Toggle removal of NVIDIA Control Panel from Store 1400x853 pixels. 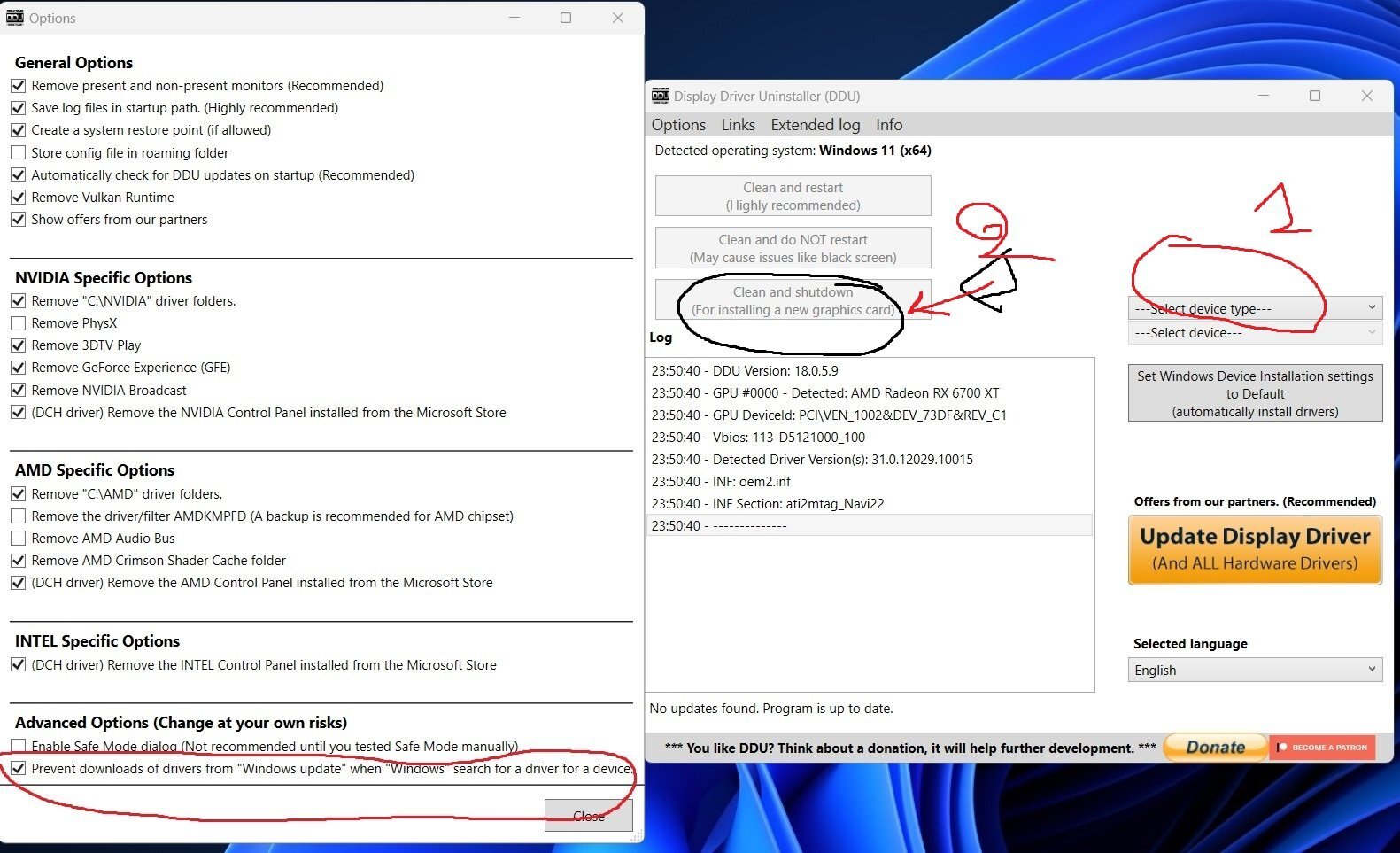click(x=19, y=413)
